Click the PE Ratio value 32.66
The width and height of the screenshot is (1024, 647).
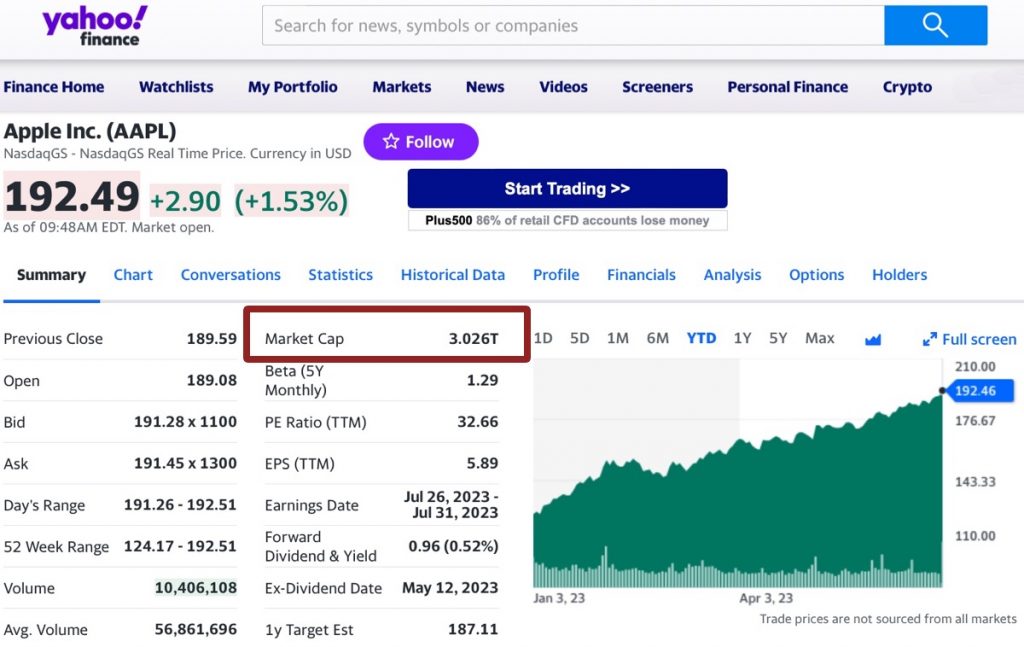[477, 422]
